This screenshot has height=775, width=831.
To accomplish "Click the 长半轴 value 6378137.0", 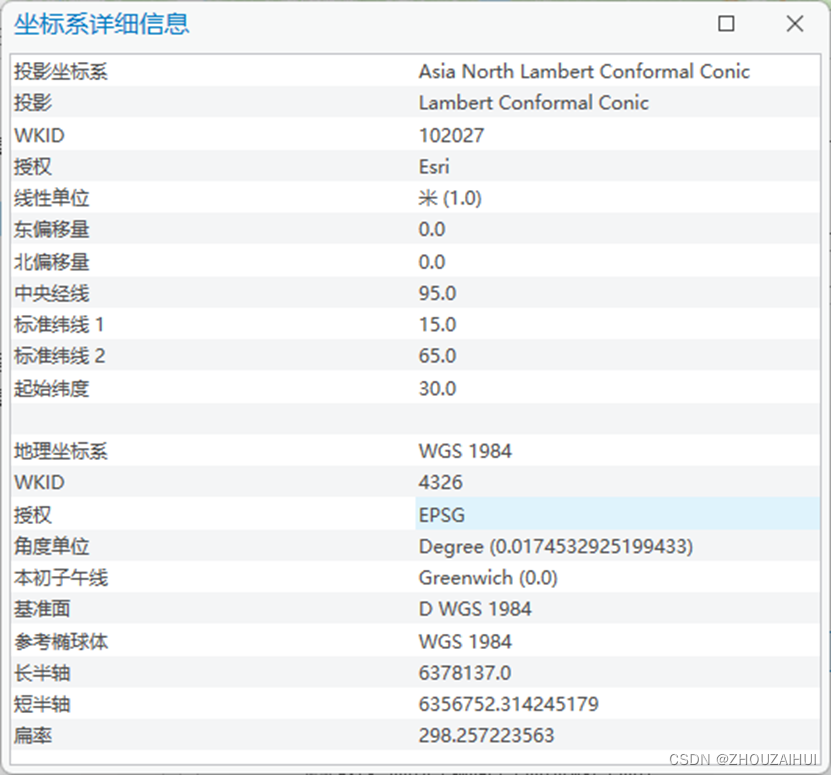I will (x=465, y=673).
